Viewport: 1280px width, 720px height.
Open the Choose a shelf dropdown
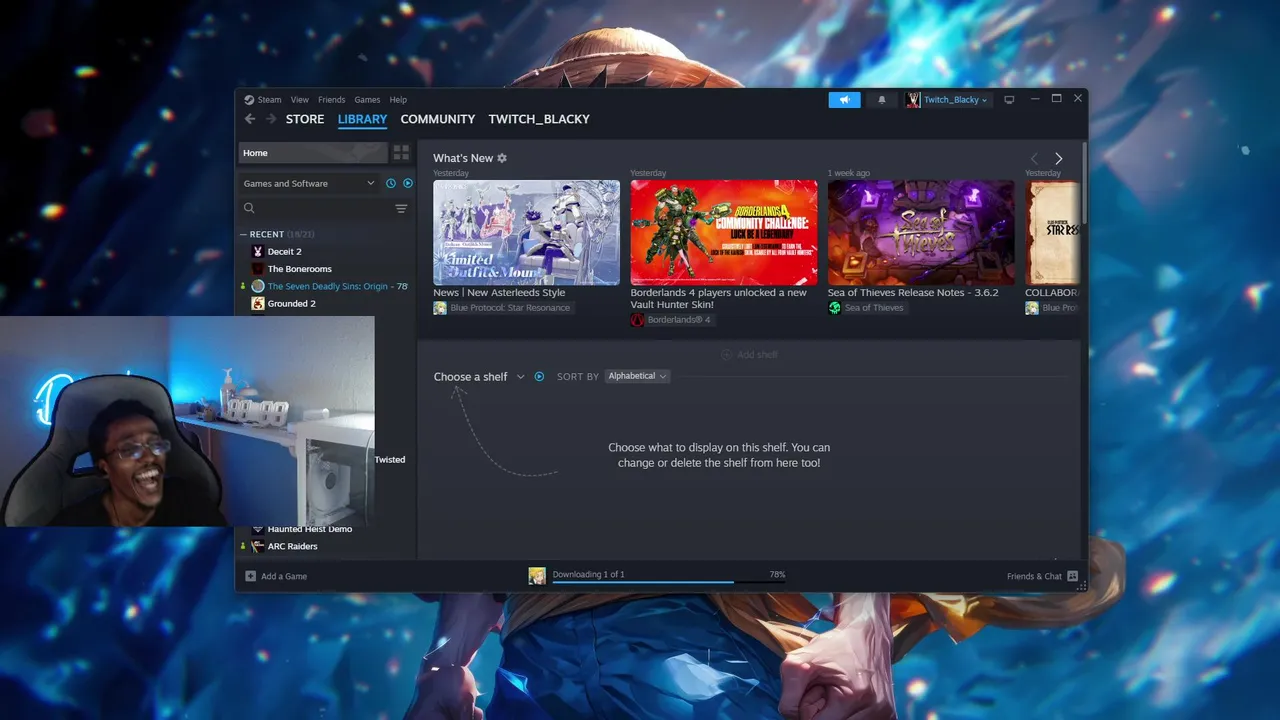click(x=479, y=377)
